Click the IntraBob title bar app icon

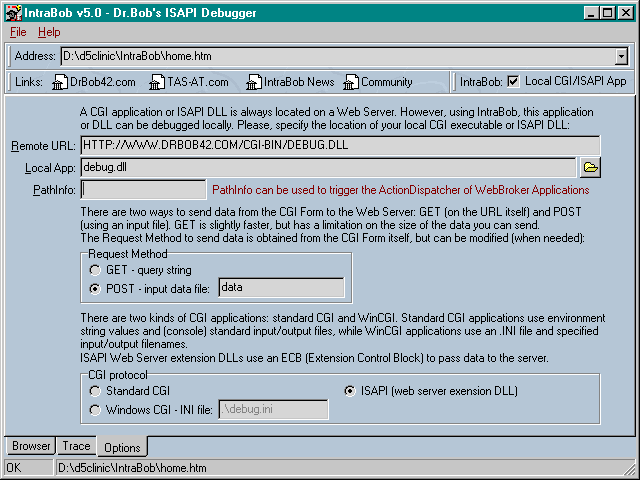tap(11, 13)
